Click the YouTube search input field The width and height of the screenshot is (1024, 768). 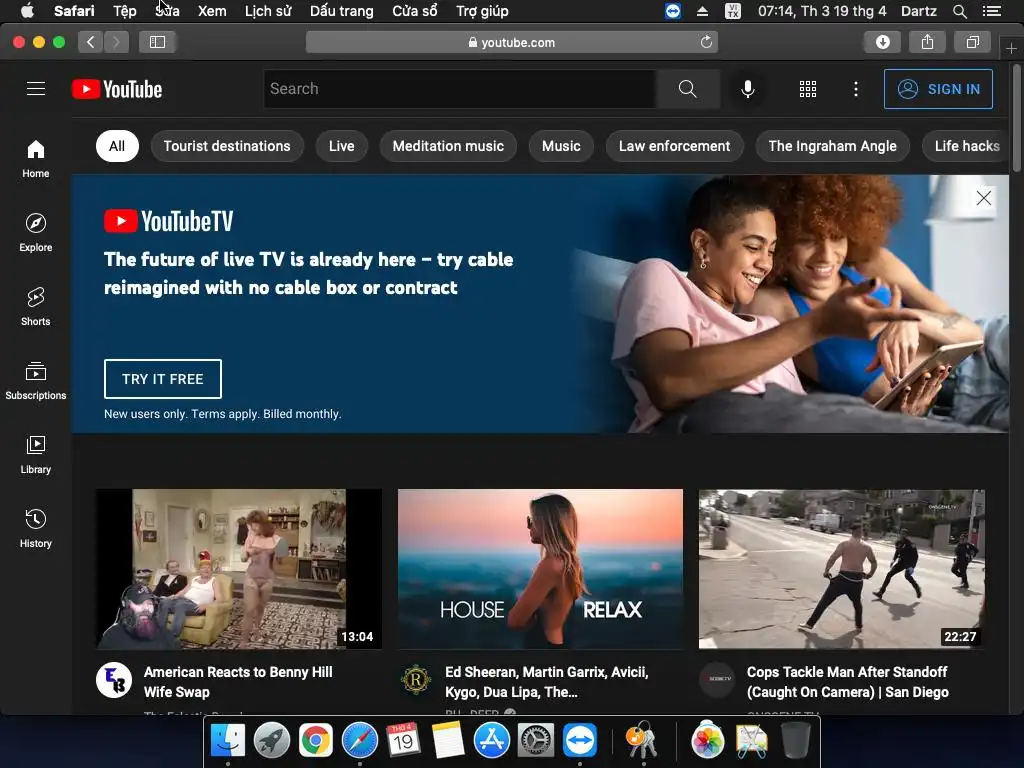point(460,89)
